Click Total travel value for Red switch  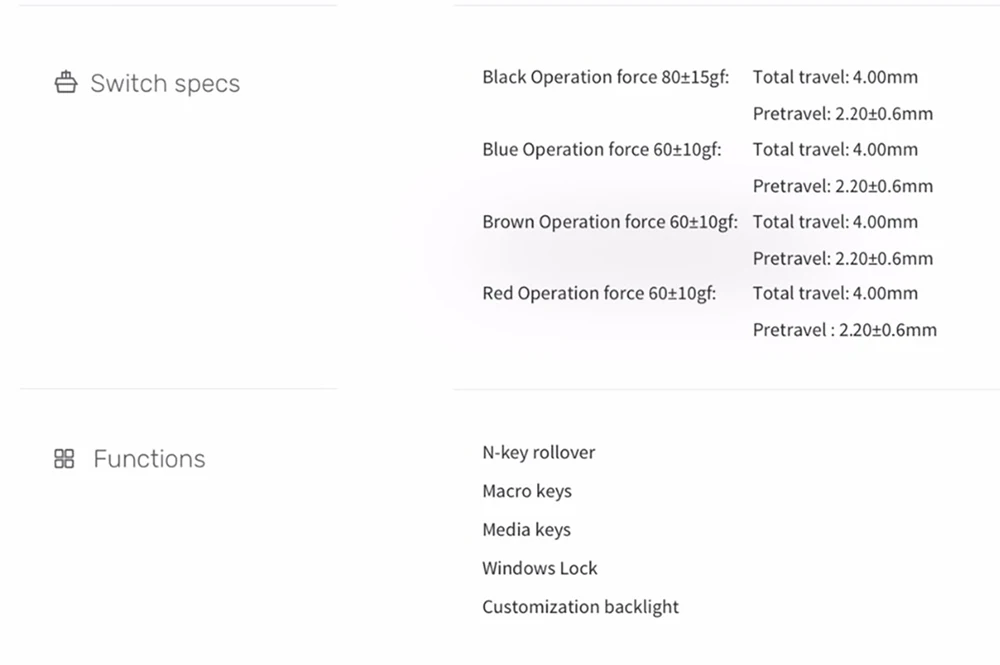click(x=835, y=293)
